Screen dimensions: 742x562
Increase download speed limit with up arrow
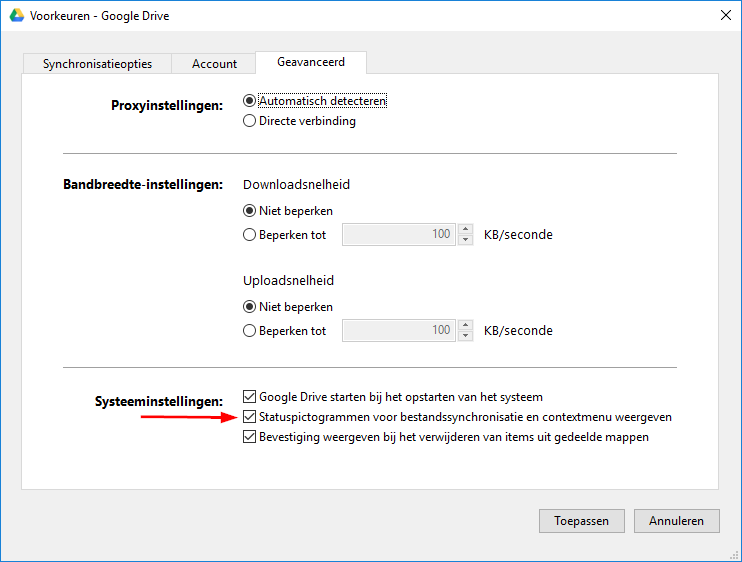(x=466, y=229)
